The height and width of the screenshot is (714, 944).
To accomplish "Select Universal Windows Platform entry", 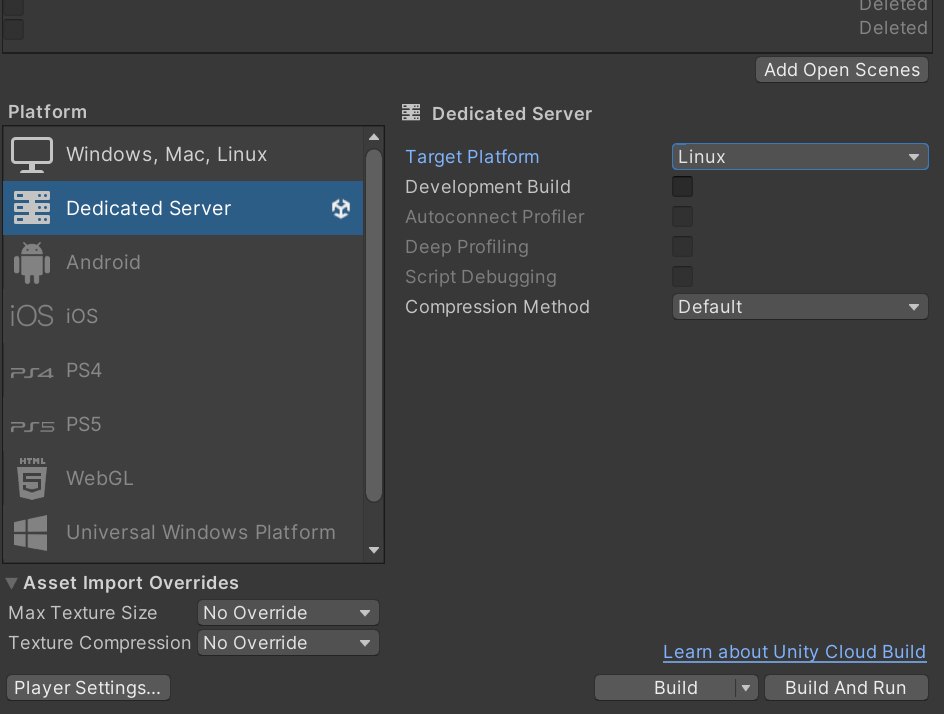I will [183, 533].
